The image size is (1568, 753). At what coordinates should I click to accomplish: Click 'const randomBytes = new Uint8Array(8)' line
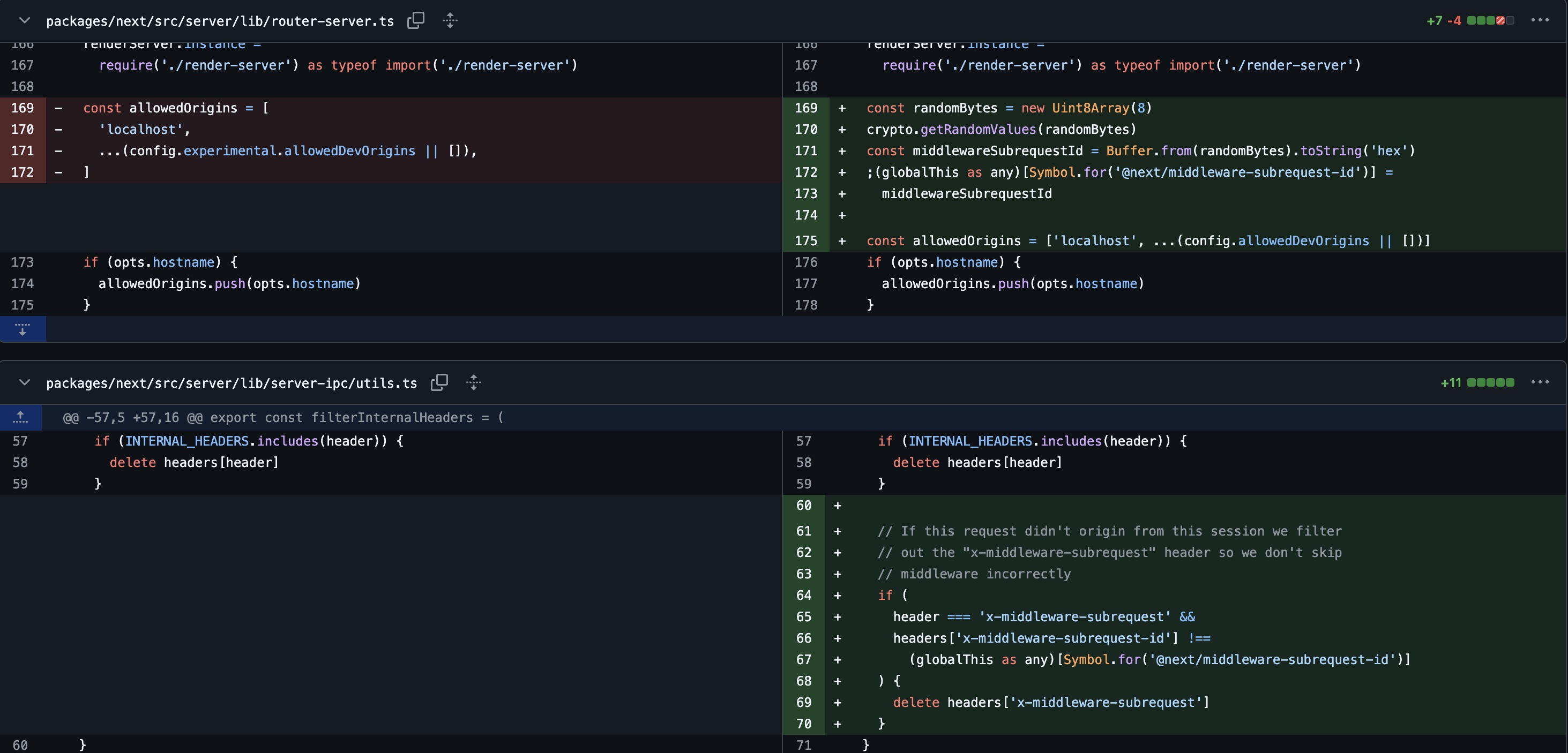tap(1009, 108)
